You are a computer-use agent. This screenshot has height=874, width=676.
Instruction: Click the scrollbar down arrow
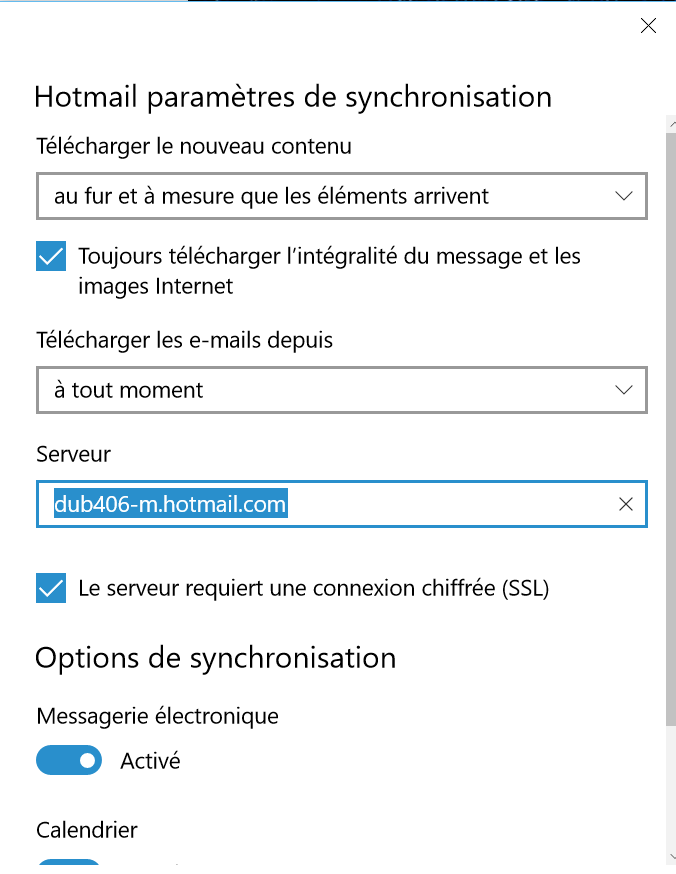[x=672, y=857]
